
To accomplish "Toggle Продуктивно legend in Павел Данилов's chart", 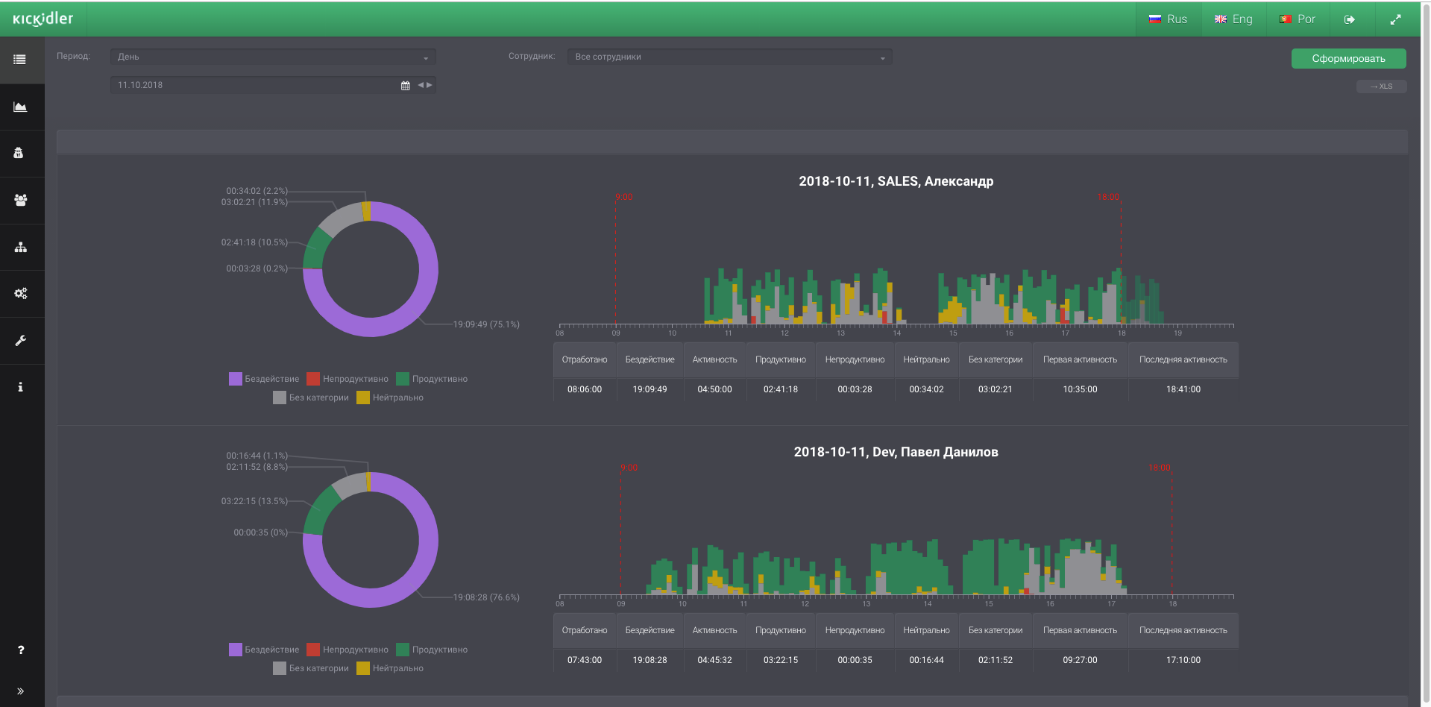I will (x=431, y=650).
